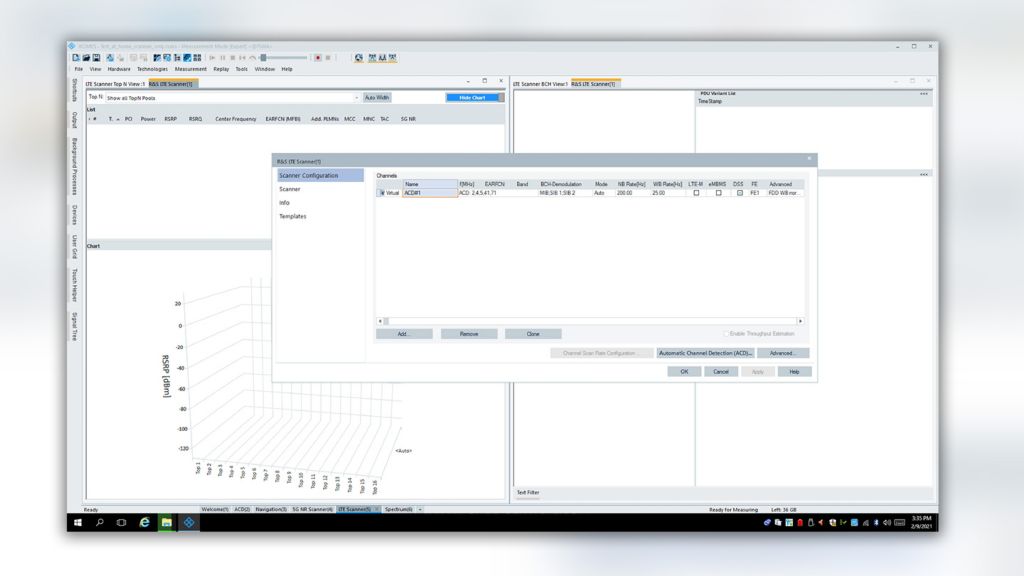Add a new scanner channel
This screenshot has height=576, width=1024.
pos(405,333)
